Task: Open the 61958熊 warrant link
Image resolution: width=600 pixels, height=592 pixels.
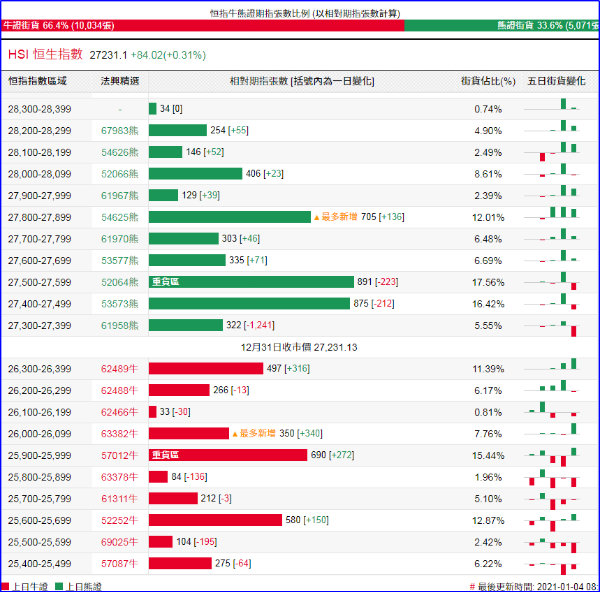Action: (119, 326)
